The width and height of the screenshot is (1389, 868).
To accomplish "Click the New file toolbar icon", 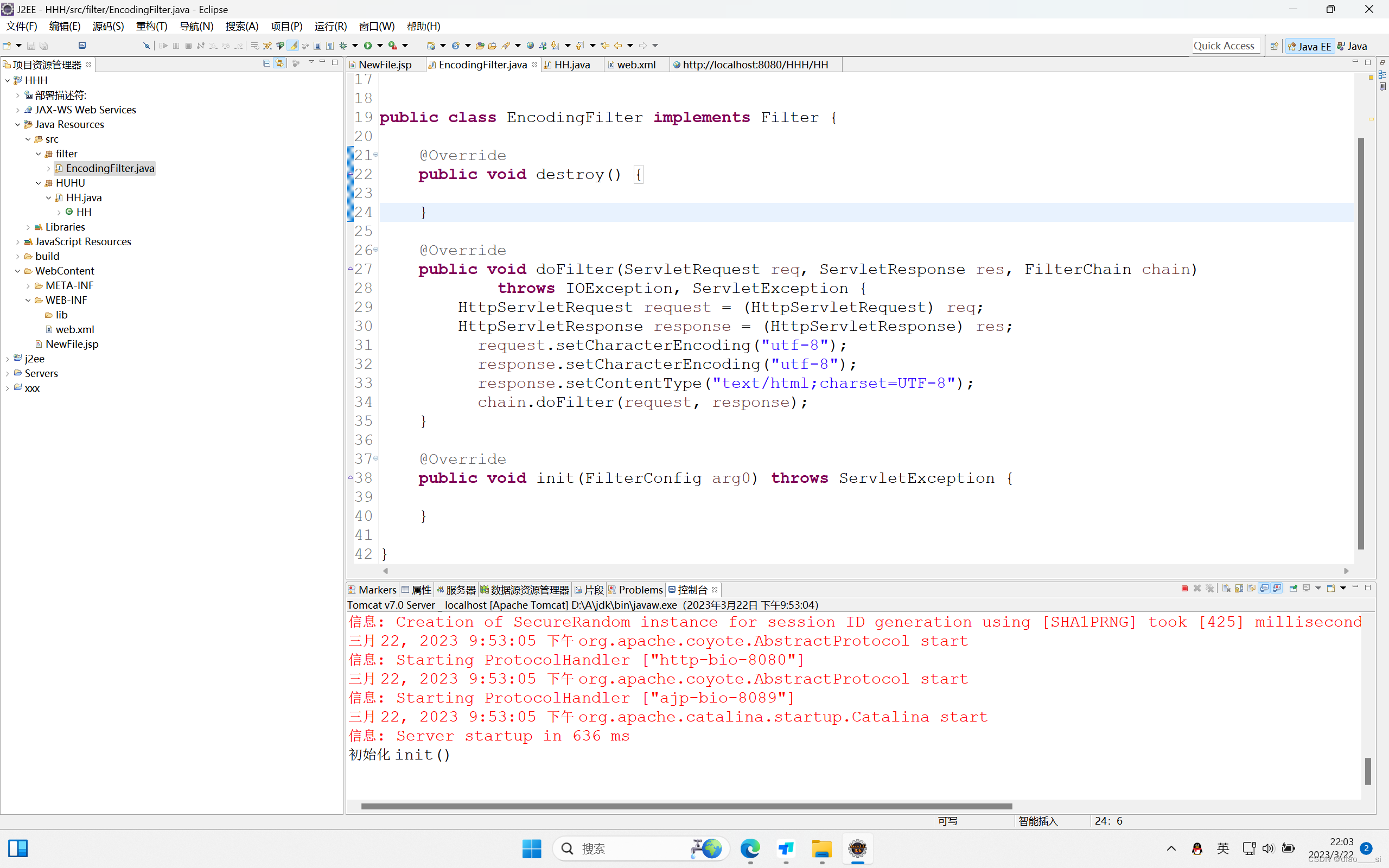I will 7,46.
